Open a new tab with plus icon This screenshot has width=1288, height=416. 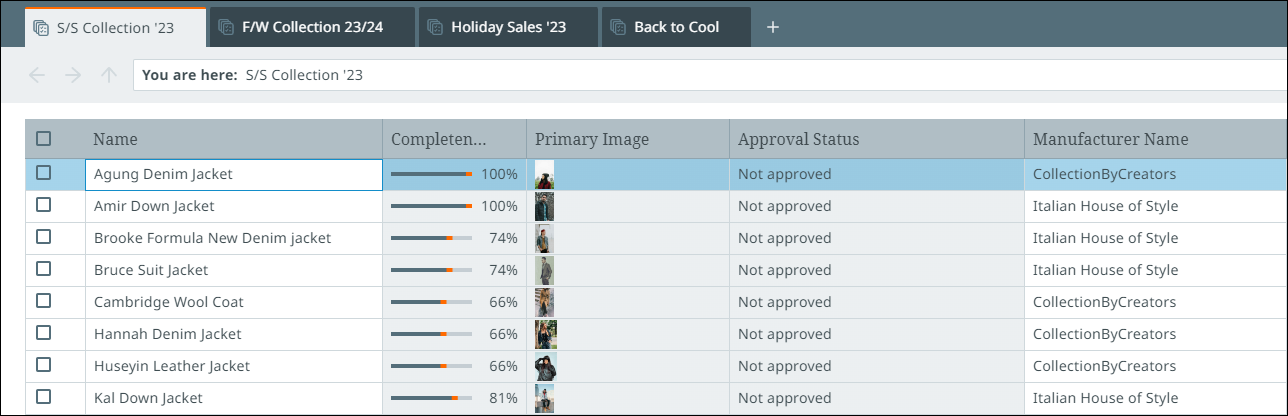click(772, 27)
